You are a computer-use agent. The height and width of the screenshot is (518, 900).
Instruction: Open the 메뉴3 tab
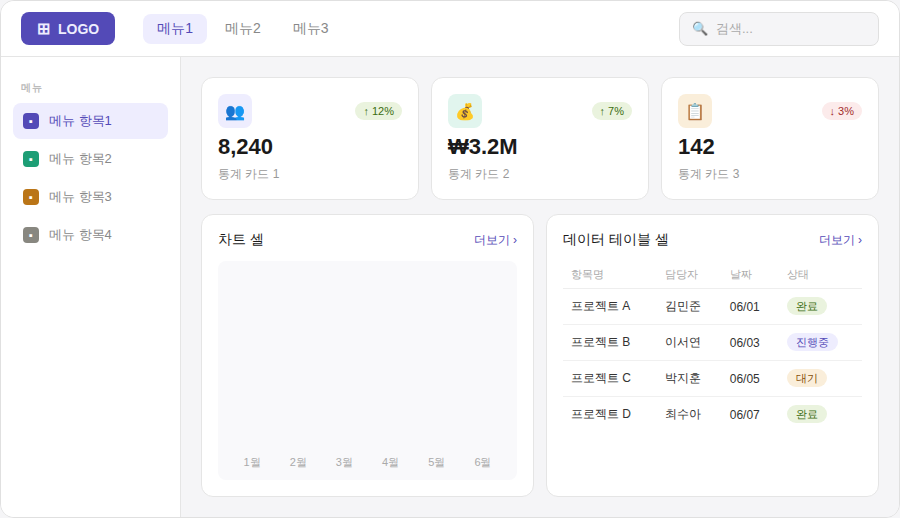[311, 29]
